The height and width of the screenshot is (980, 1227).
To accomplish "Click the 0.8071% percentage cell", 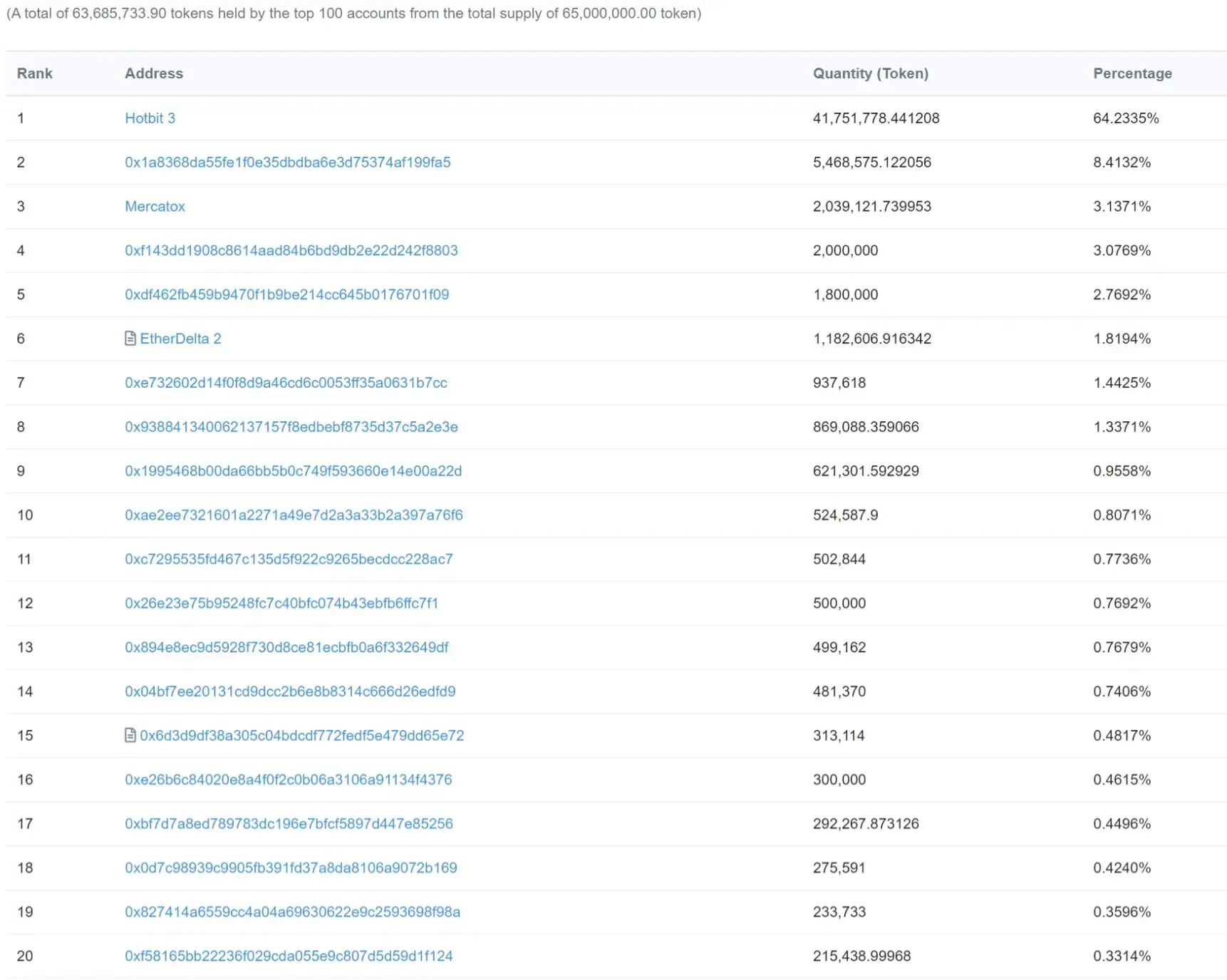I will point(1122,515).
